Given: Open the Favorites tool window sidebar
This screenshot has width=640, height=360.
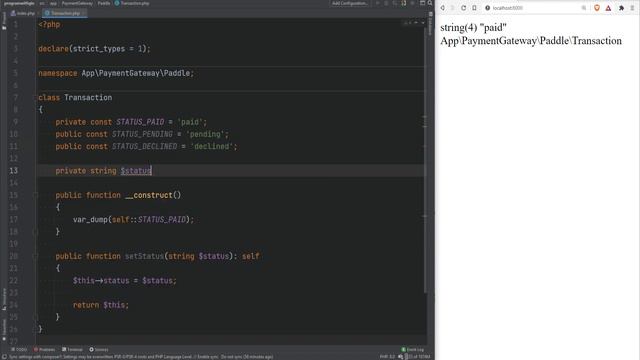Looking at the screenshot, I should coord(4,330).
